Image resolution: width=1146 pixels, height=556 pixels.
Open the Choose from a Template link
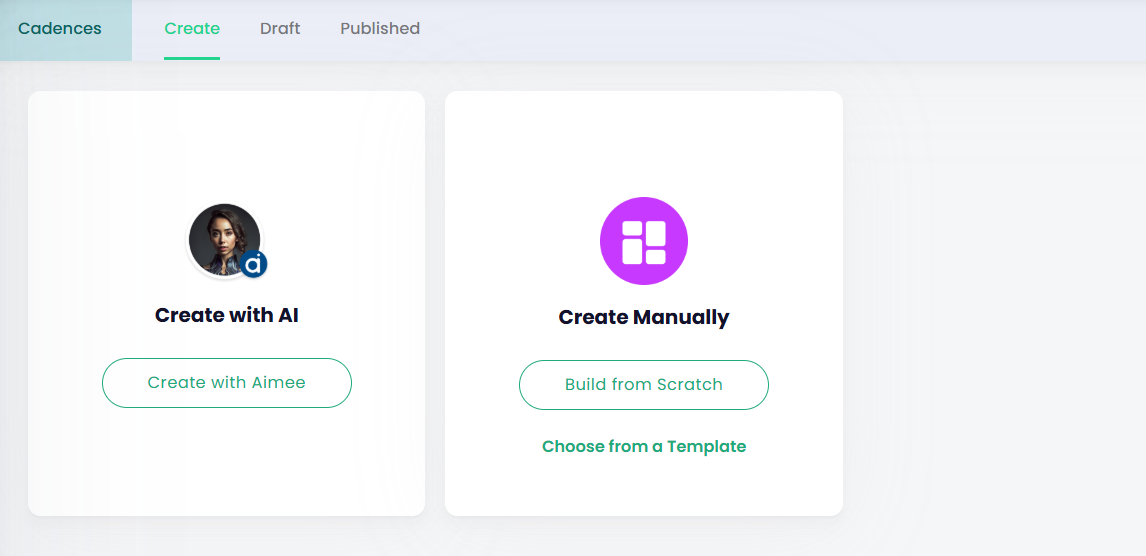point(644,446)
